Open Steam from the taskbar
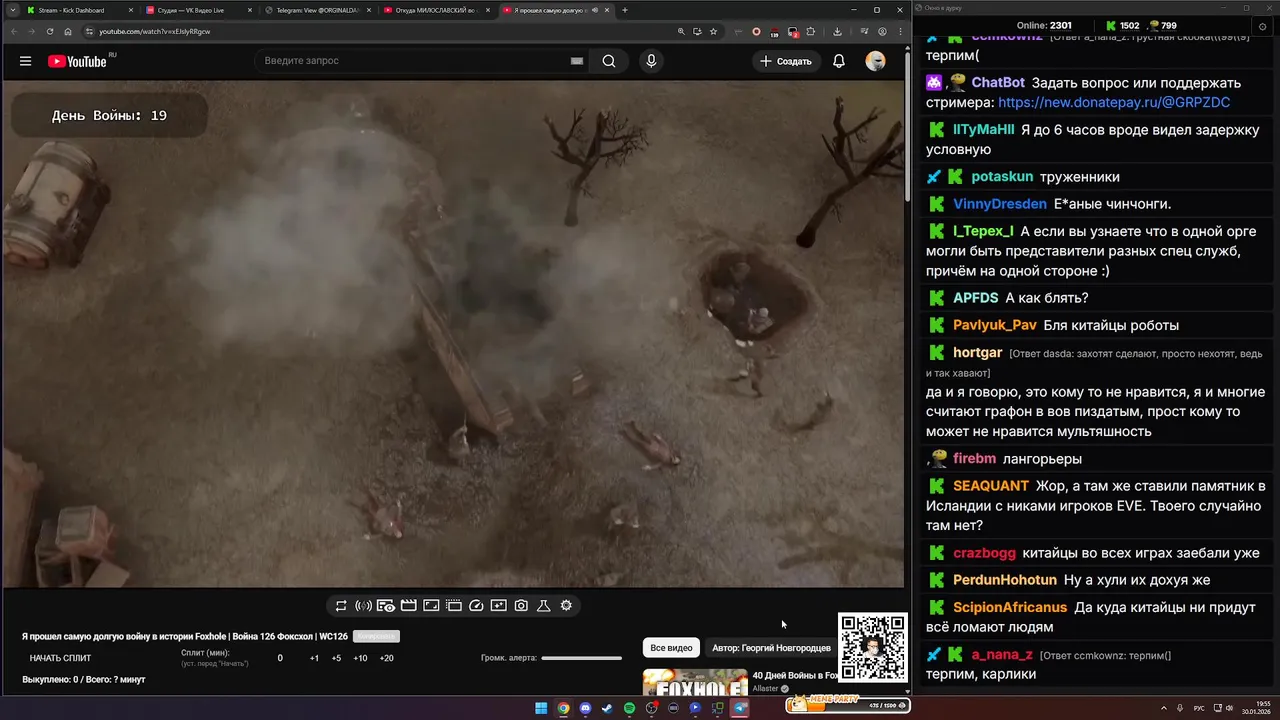This screenshot has height=720, width=1280. click(607, 708)
